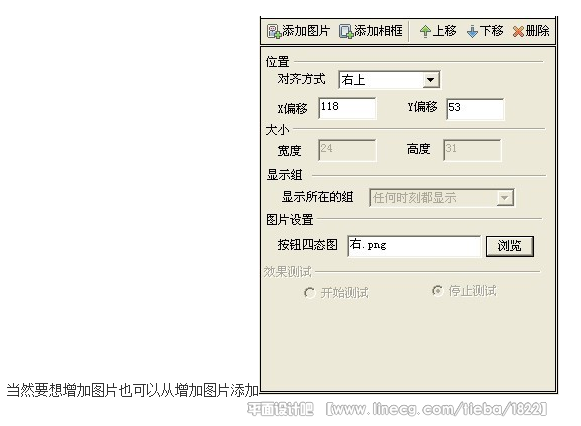This screenshot has width=581, height=426.
Task: Click the X偏移 label
Action: click(293, 109)
